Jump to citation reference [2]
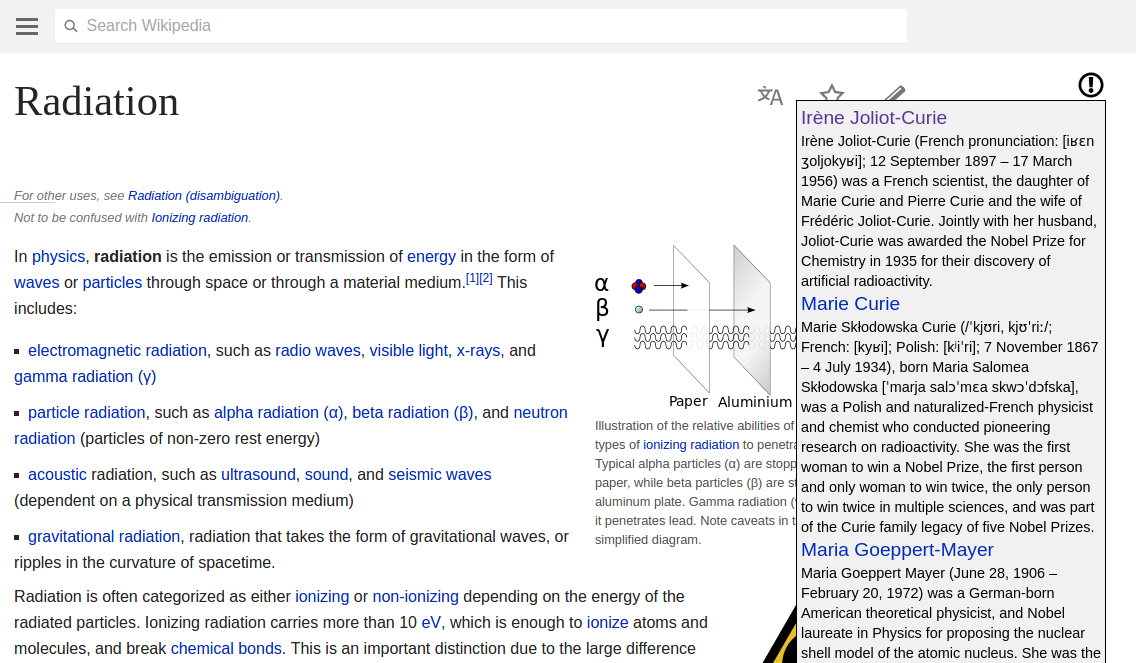The width and height of the screenshot is (1136, 663). click(485, 278)
